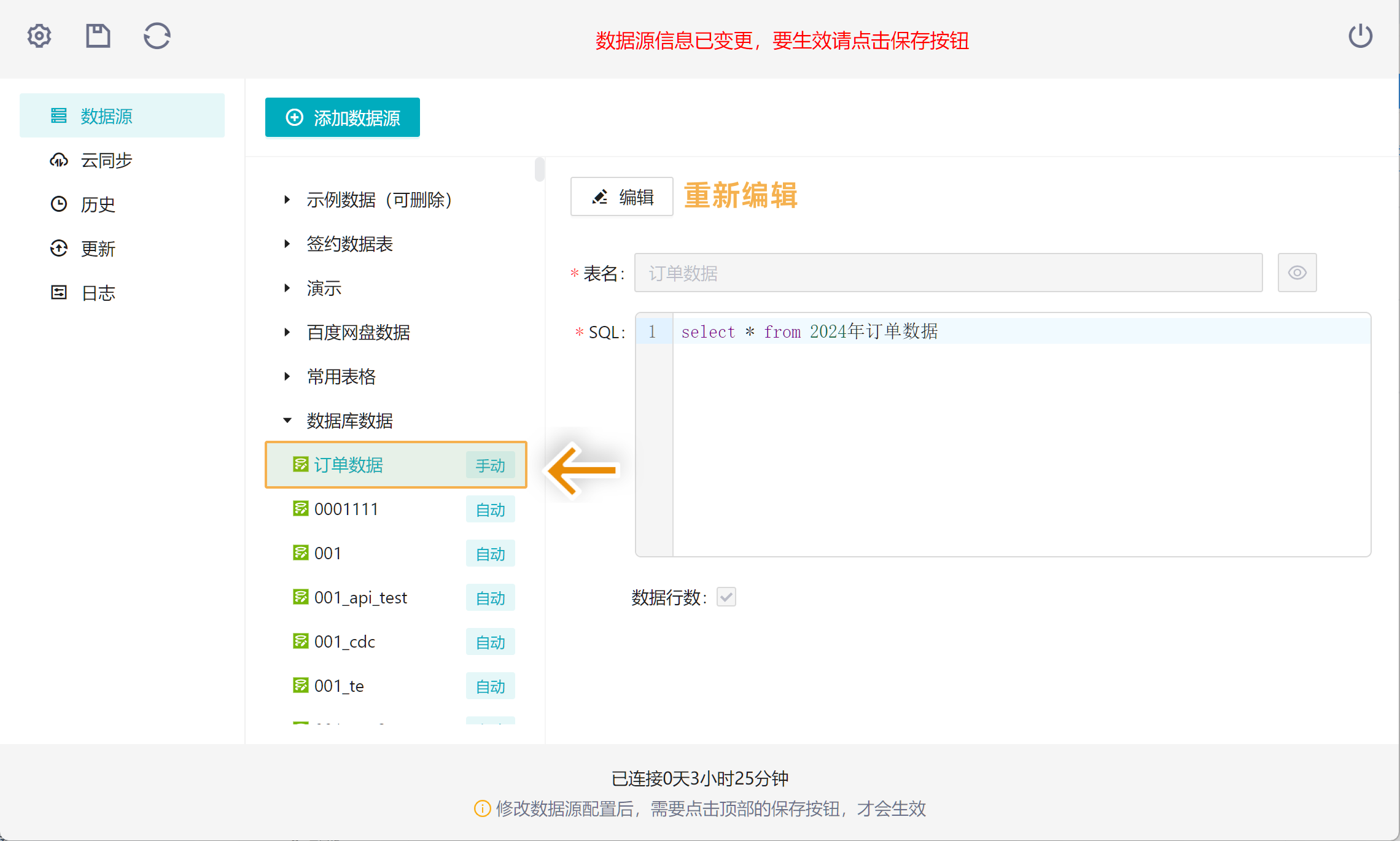Viewport: 1400px width, 841px height.
Task: Click the cloud icon beside 云同步
Action: pos(59,160)
